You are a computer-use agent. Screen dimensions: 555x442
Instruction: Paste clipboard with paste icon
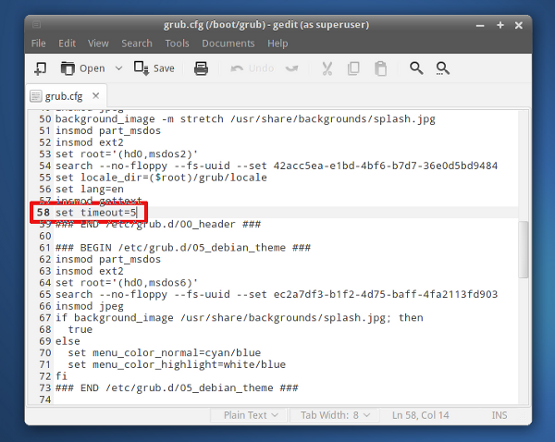click(381, 68)
